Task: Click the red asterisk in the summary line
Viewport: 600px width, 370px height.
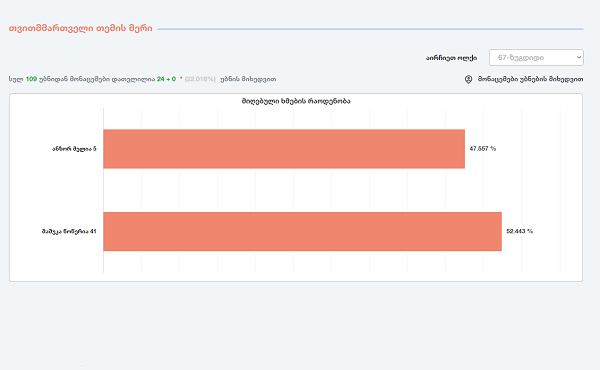Action: click(181, 78)
